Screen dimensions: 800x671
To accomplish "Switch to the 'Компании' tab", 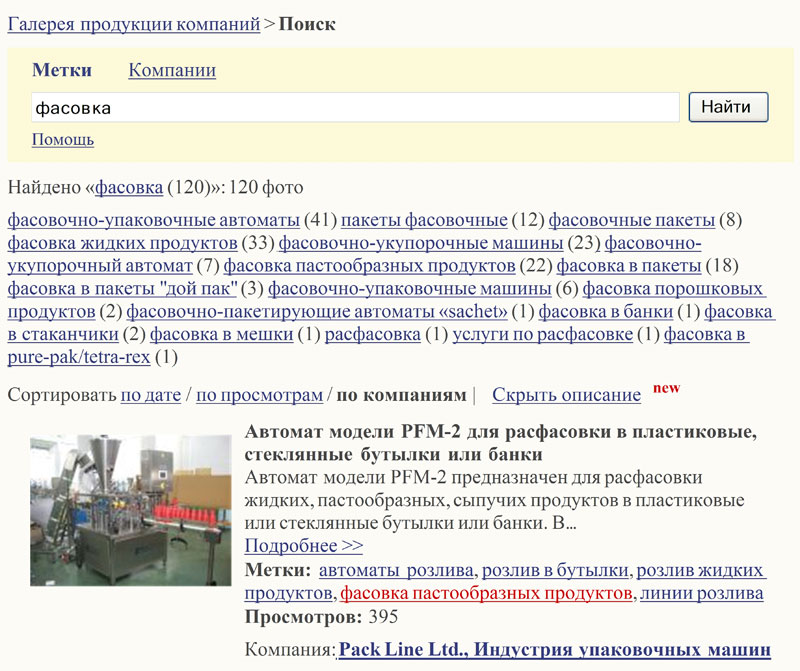I will pyautogui.click(x=172, y=70).
